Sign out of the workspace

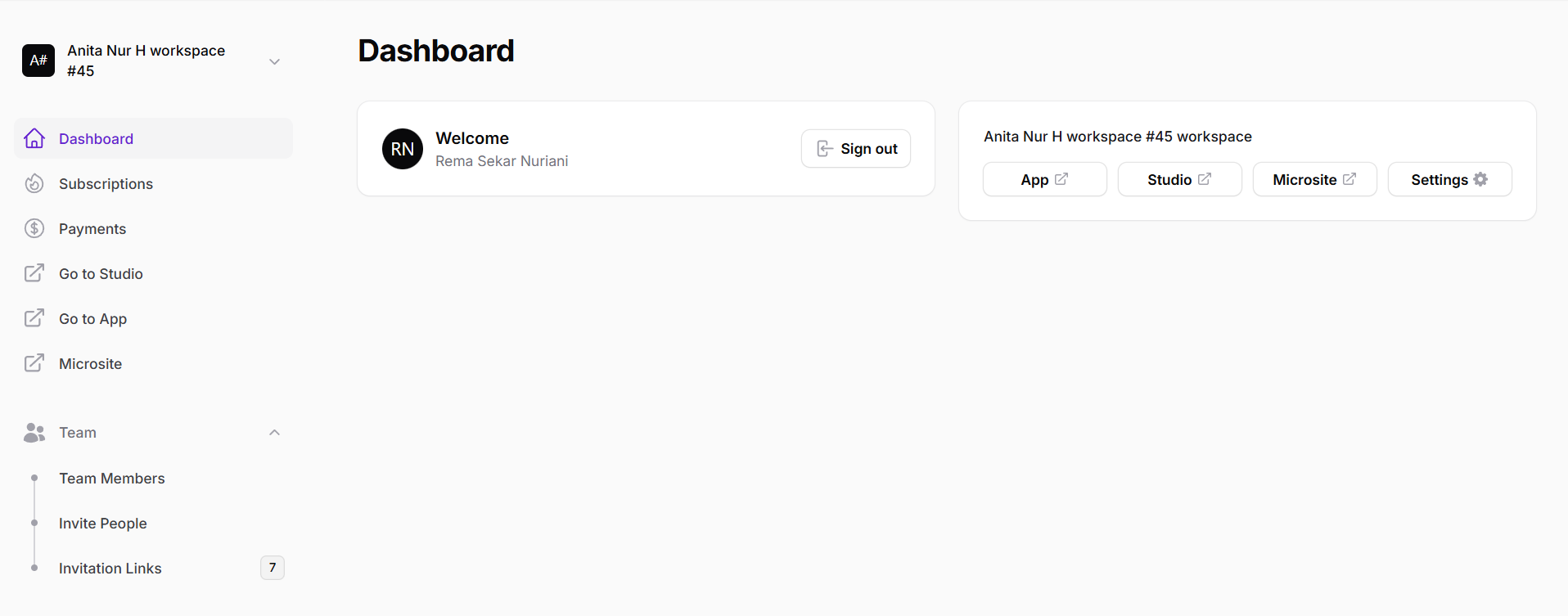click(x=855, y=148)
